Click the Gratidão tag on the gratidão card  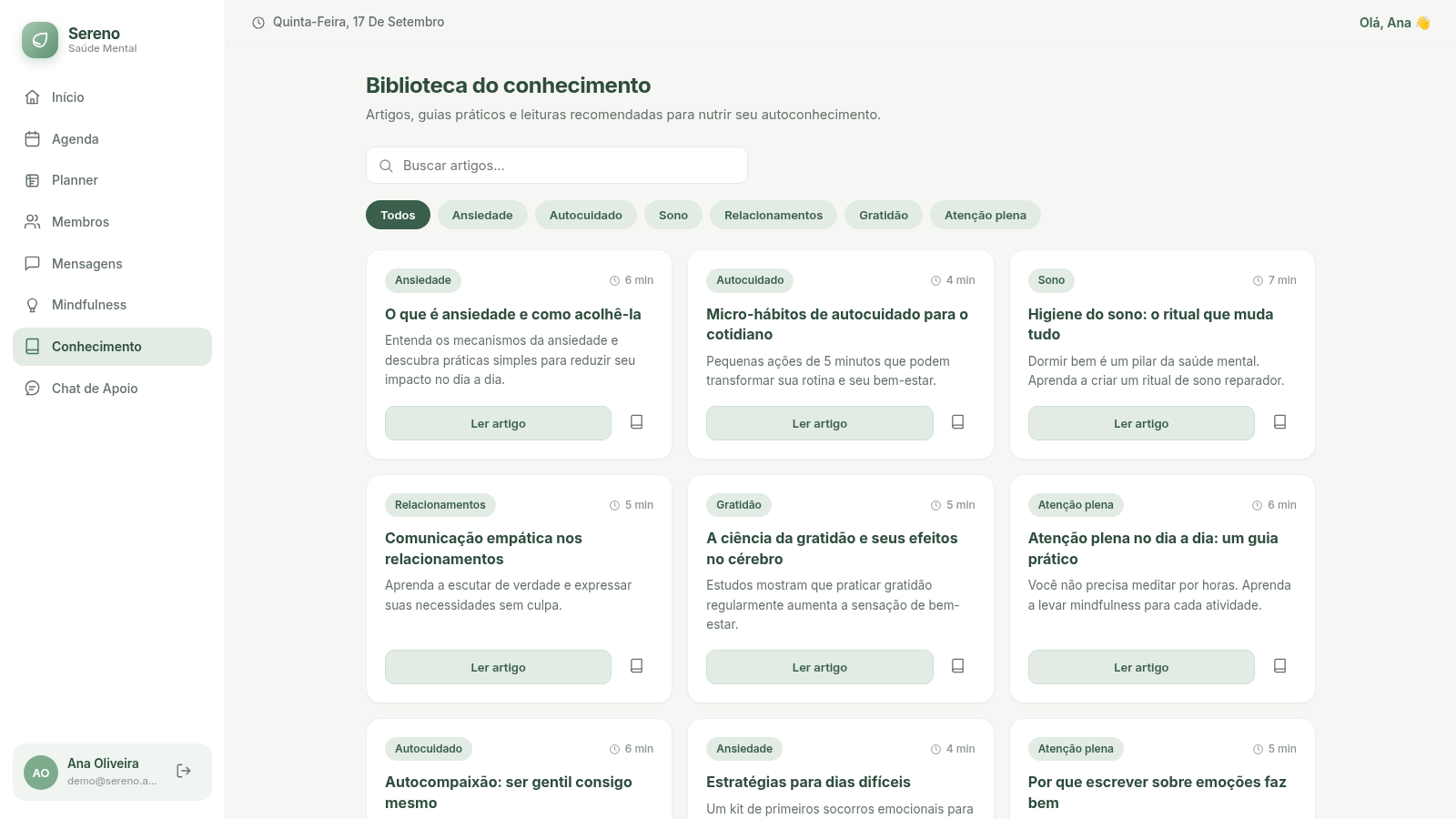pyautogui.click(x=739, y=505)
